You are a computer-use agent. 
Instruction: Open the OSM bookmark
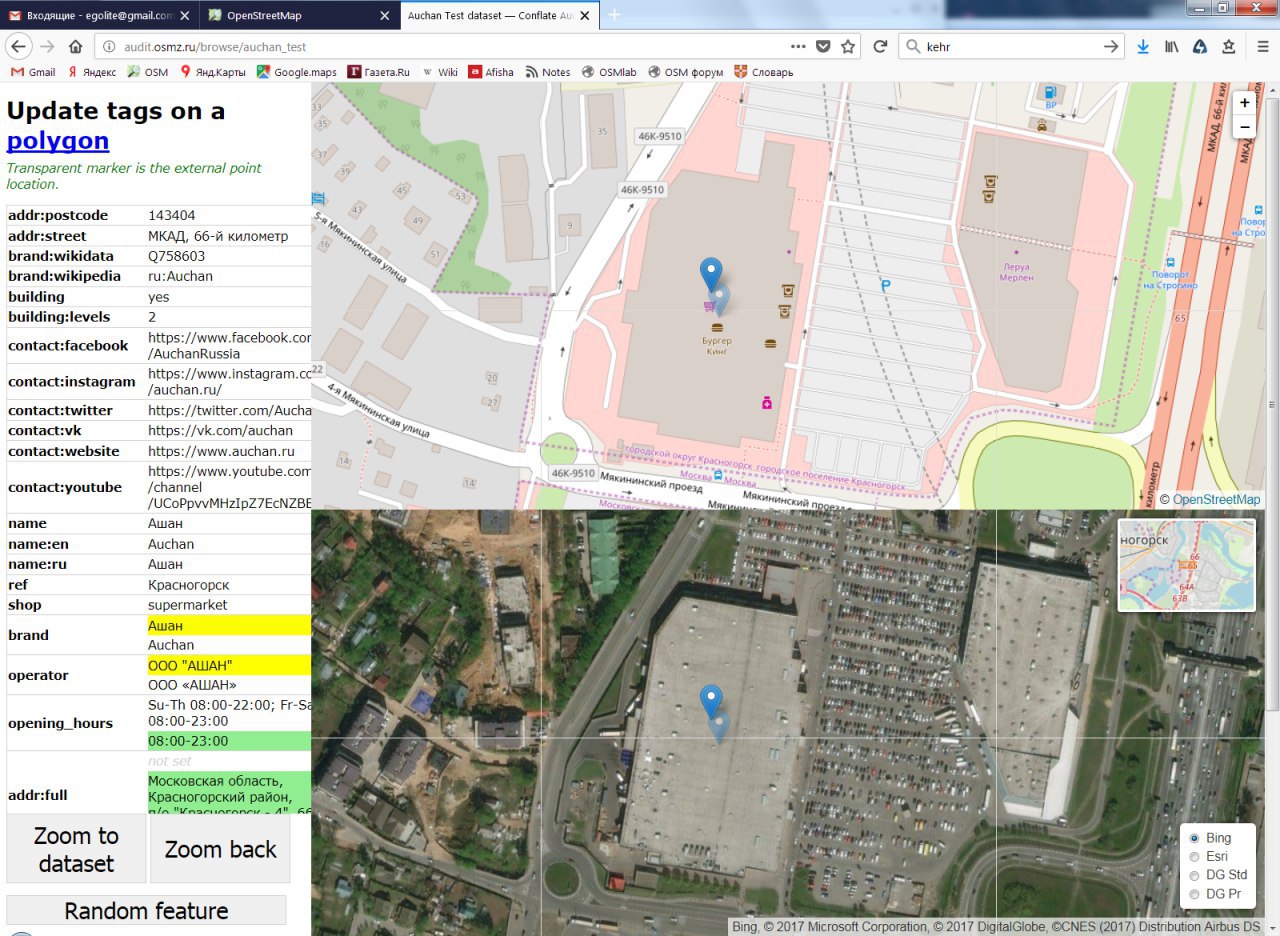coord(148,72)
